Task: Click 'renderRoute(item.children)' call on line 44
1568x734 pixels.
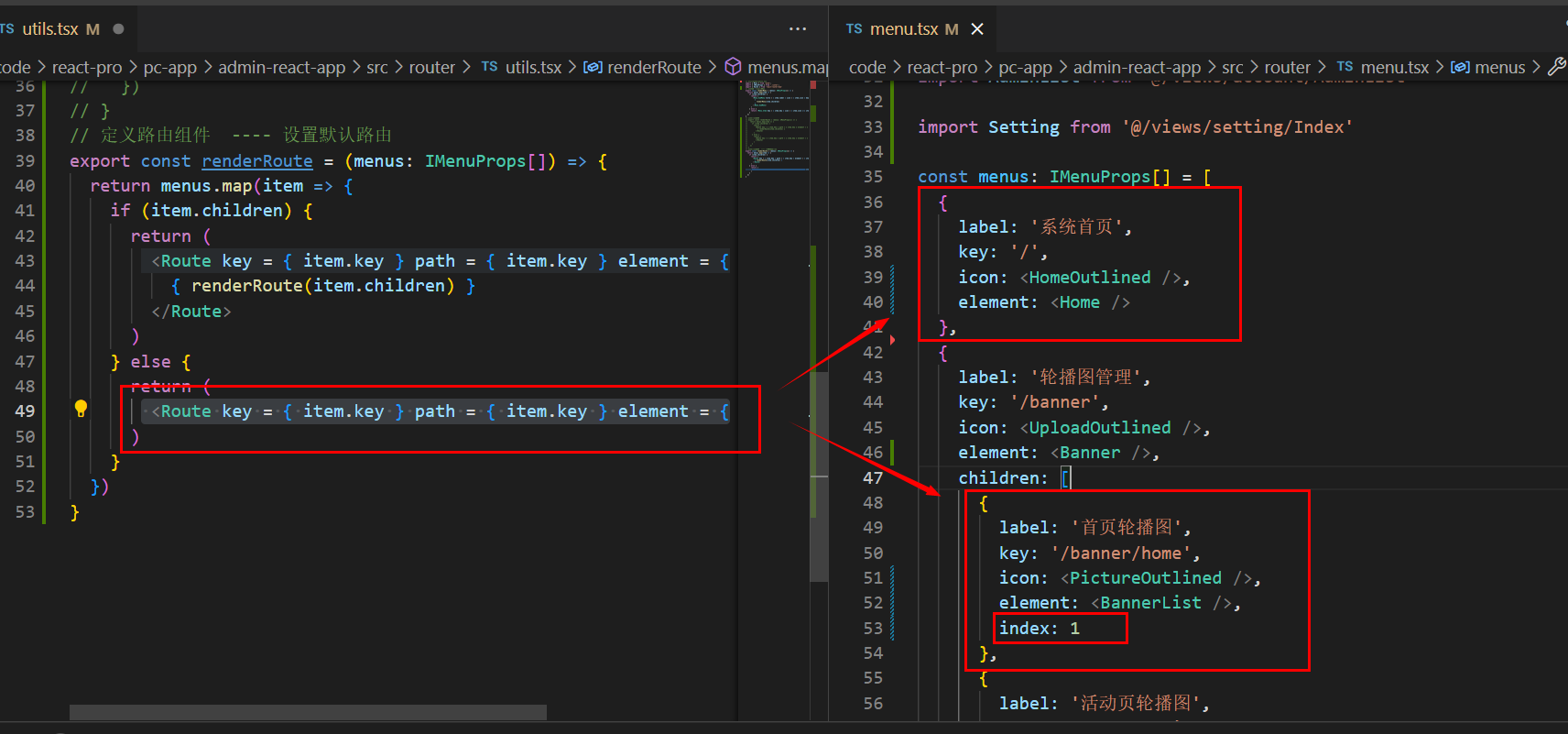Action: (322, 286)
